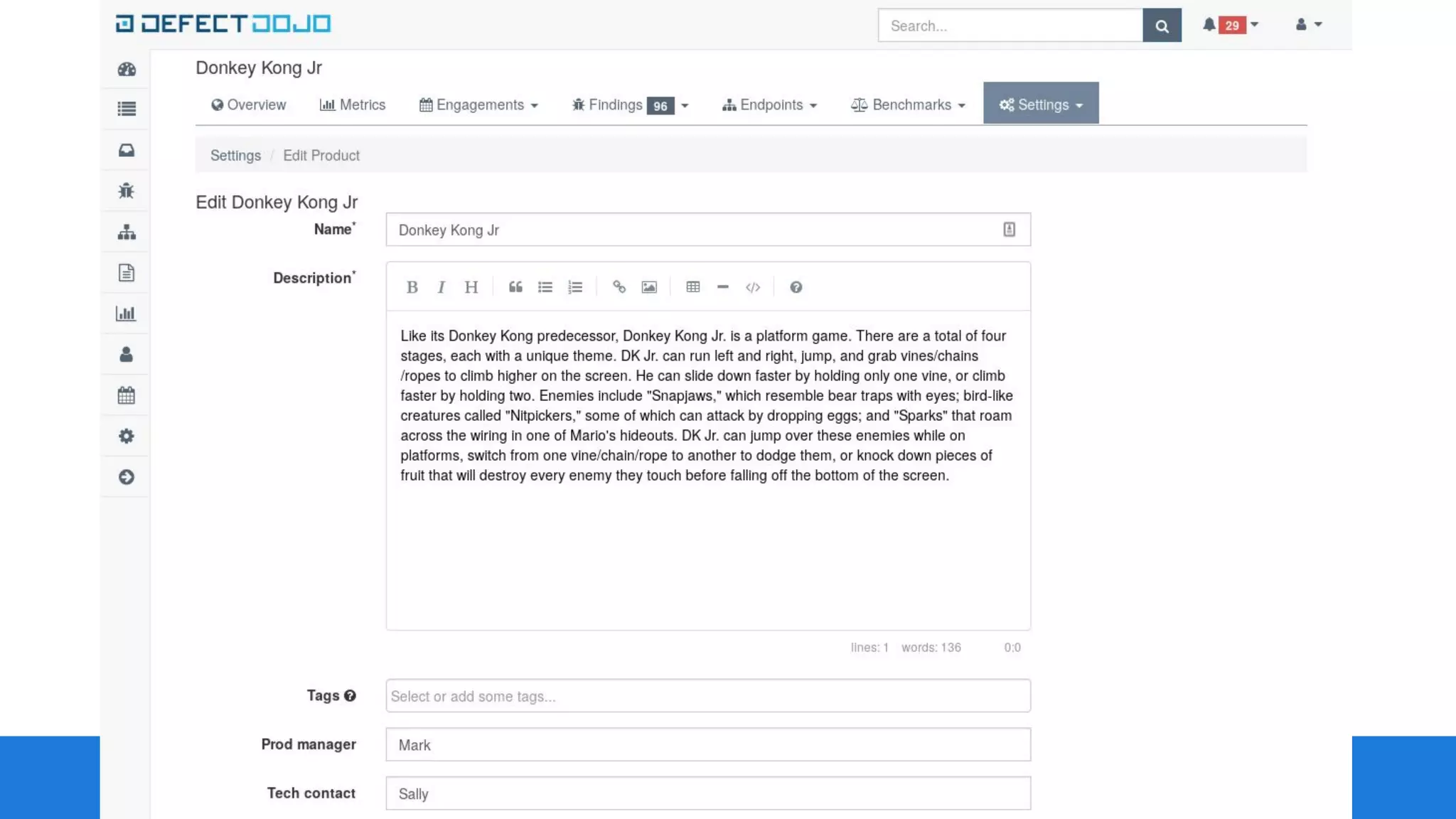The height and width of the screenshot is (819, 1456).
Task: Click the Donkey Kong Jr page title
Action: (259, 68)
